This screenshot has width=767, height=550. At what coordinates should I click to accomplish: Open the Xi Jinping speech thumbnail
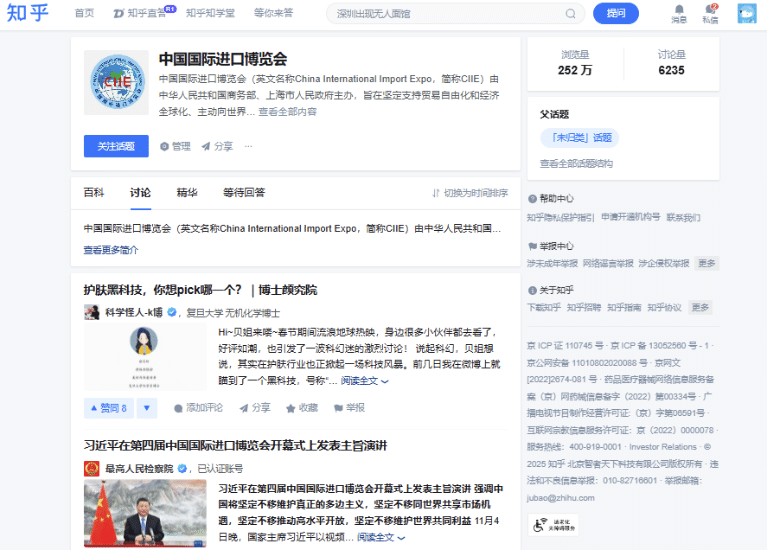point(145,513)
